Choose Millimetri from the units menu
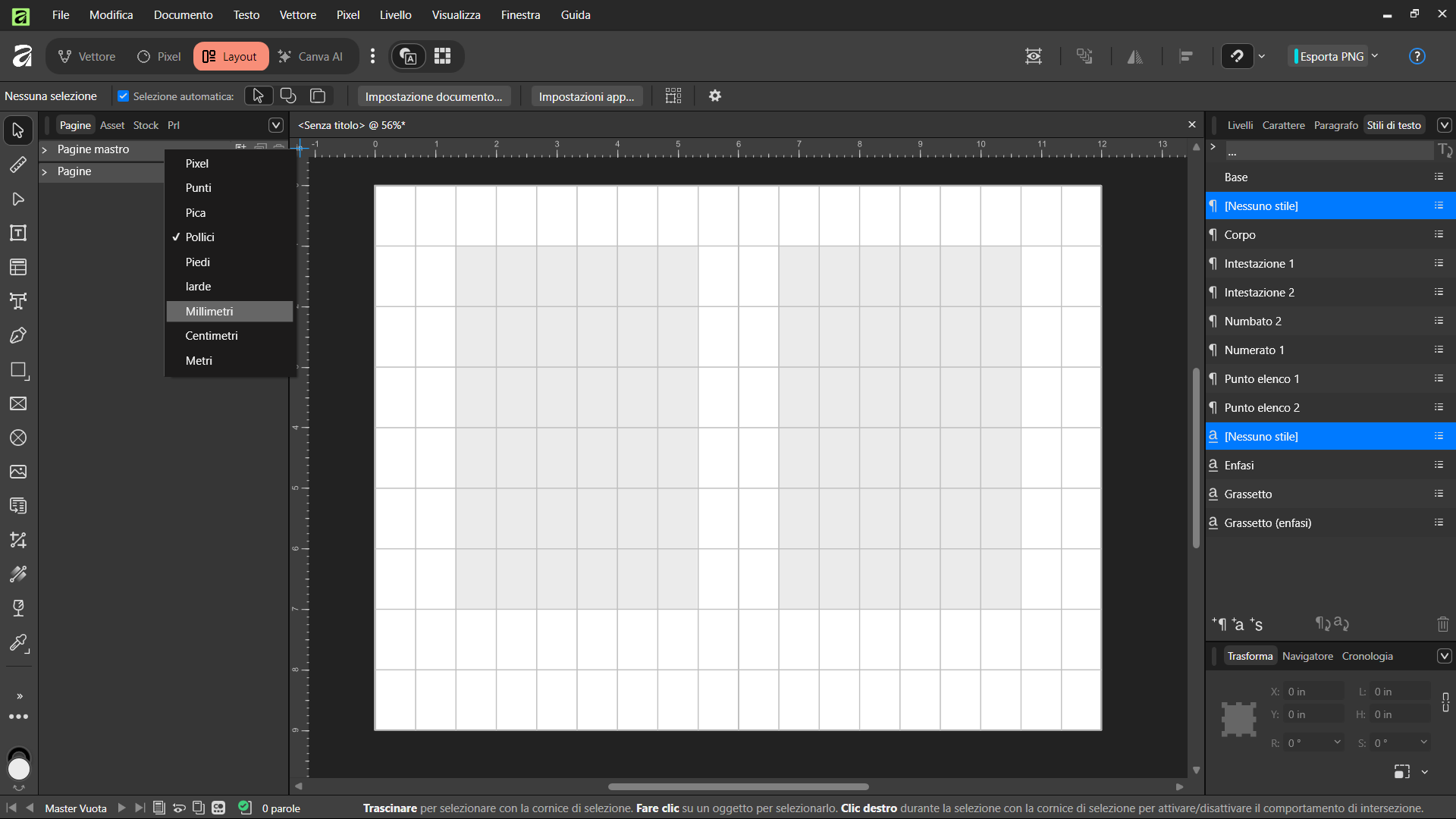The image size is (1456, 819). point(230,312)
